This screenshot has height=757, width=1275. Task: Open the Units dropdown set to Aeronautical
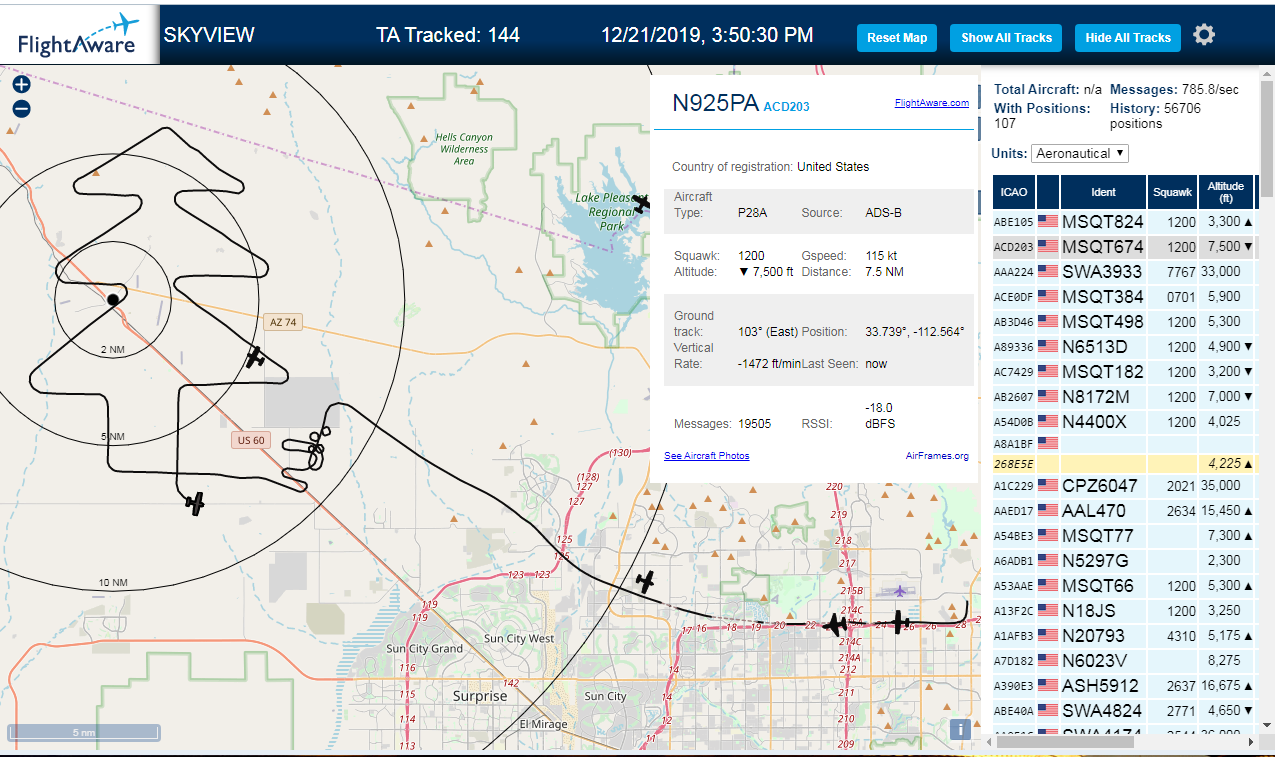1080,153
